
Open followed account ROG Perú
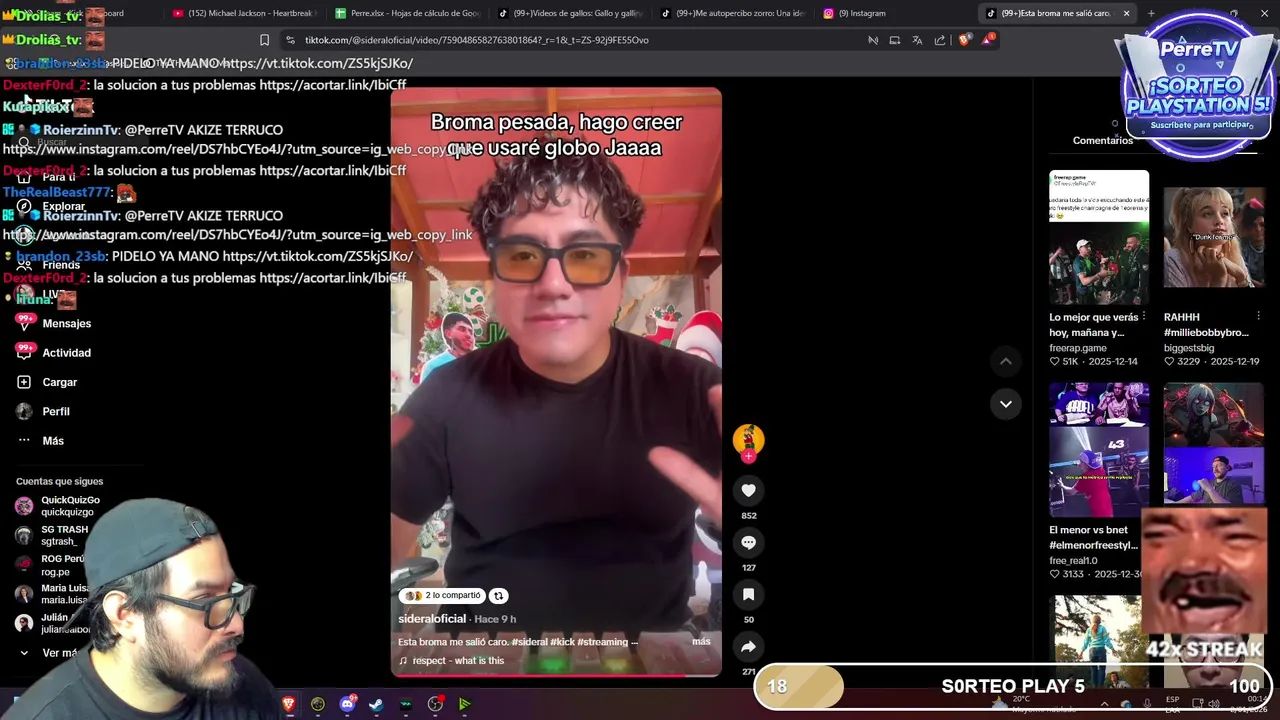[x=52, y=565]
